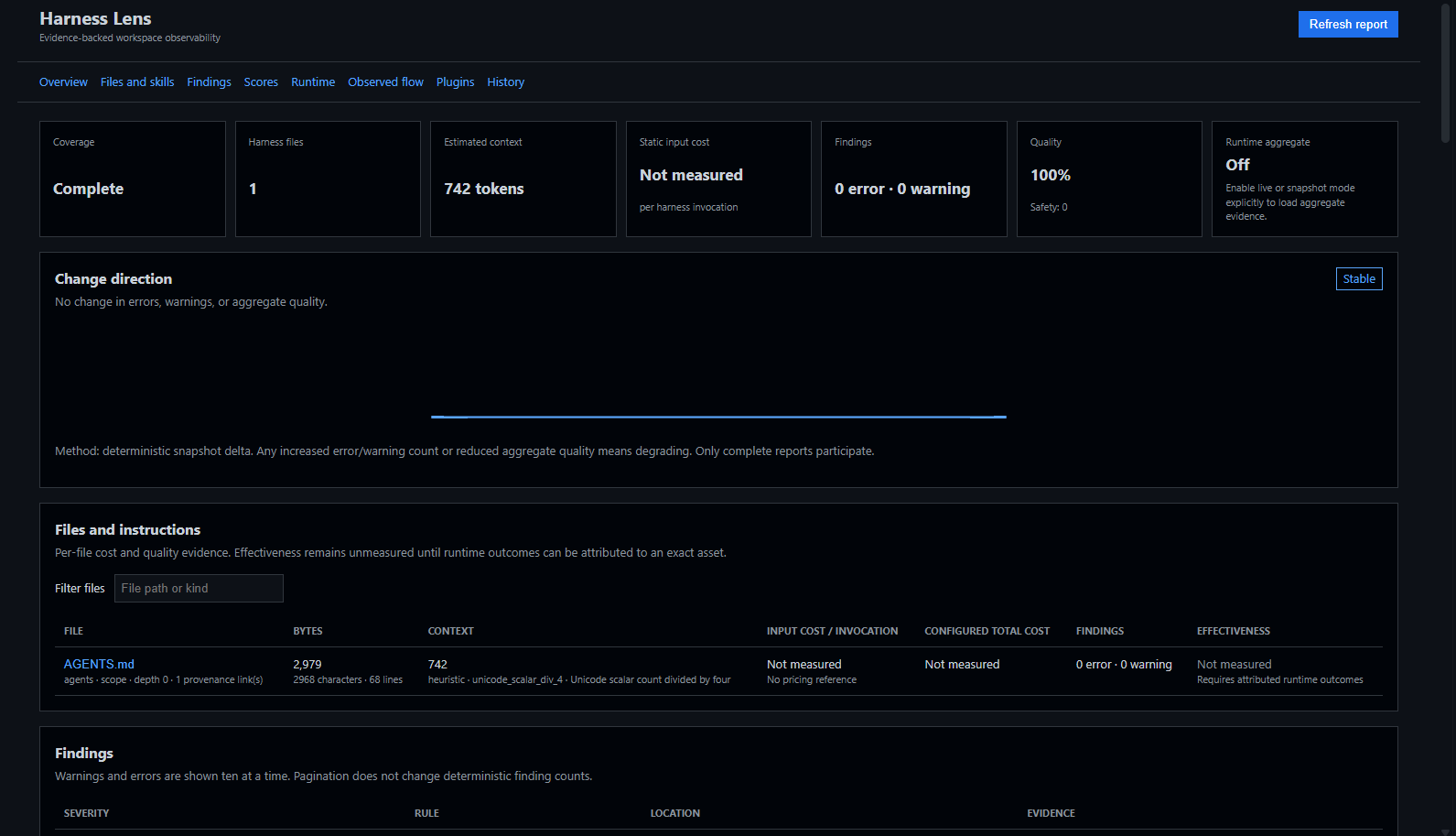Click the Harness Lens title
This screenshot has height=836, width=1456.
click(95, 18)
